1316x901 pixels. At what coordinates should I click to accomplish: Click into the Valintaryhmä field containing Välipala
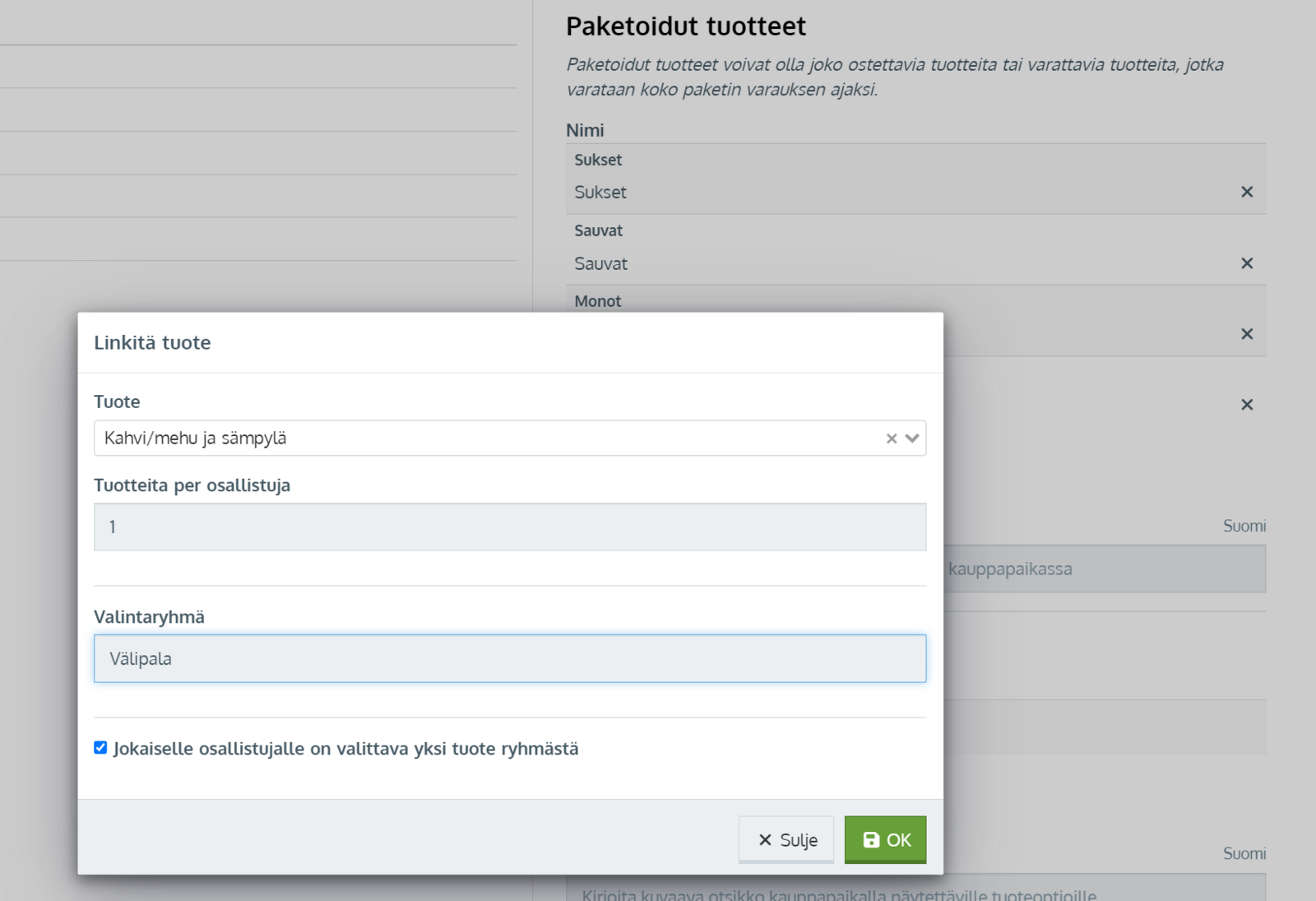[x=509, y=658]
